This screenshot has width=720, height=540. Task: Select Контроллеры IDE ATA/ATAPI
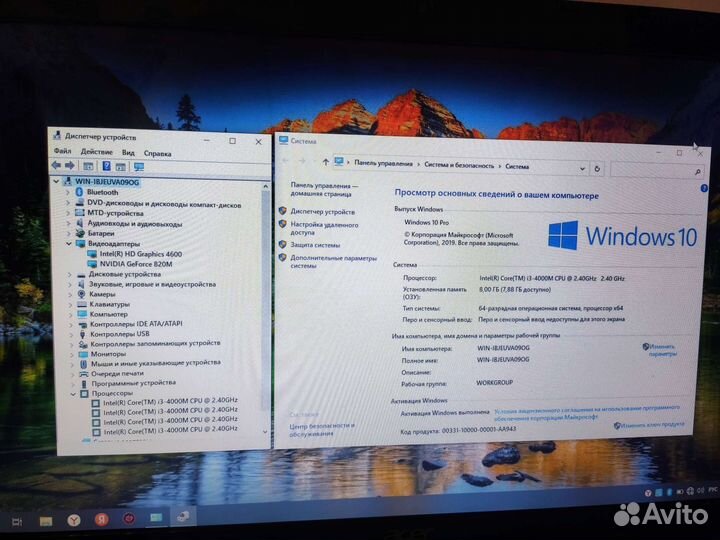point(136,324)
